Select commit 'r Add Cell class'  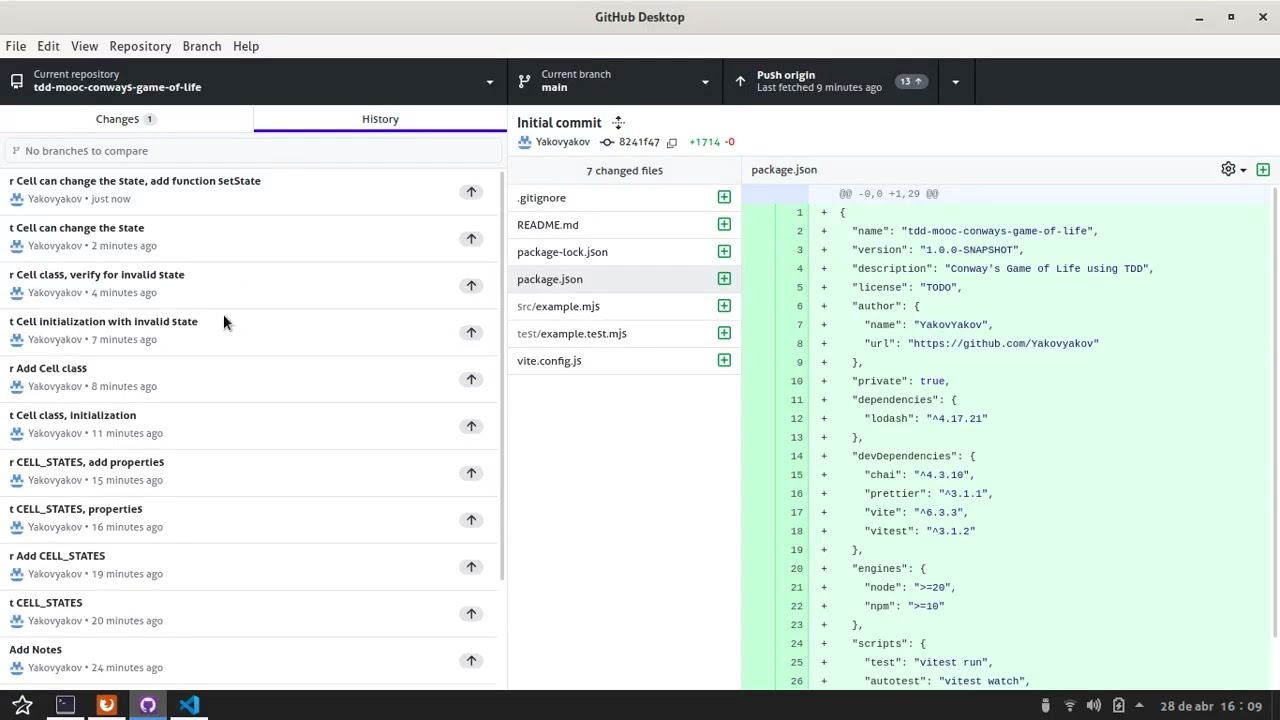(248, 378)
